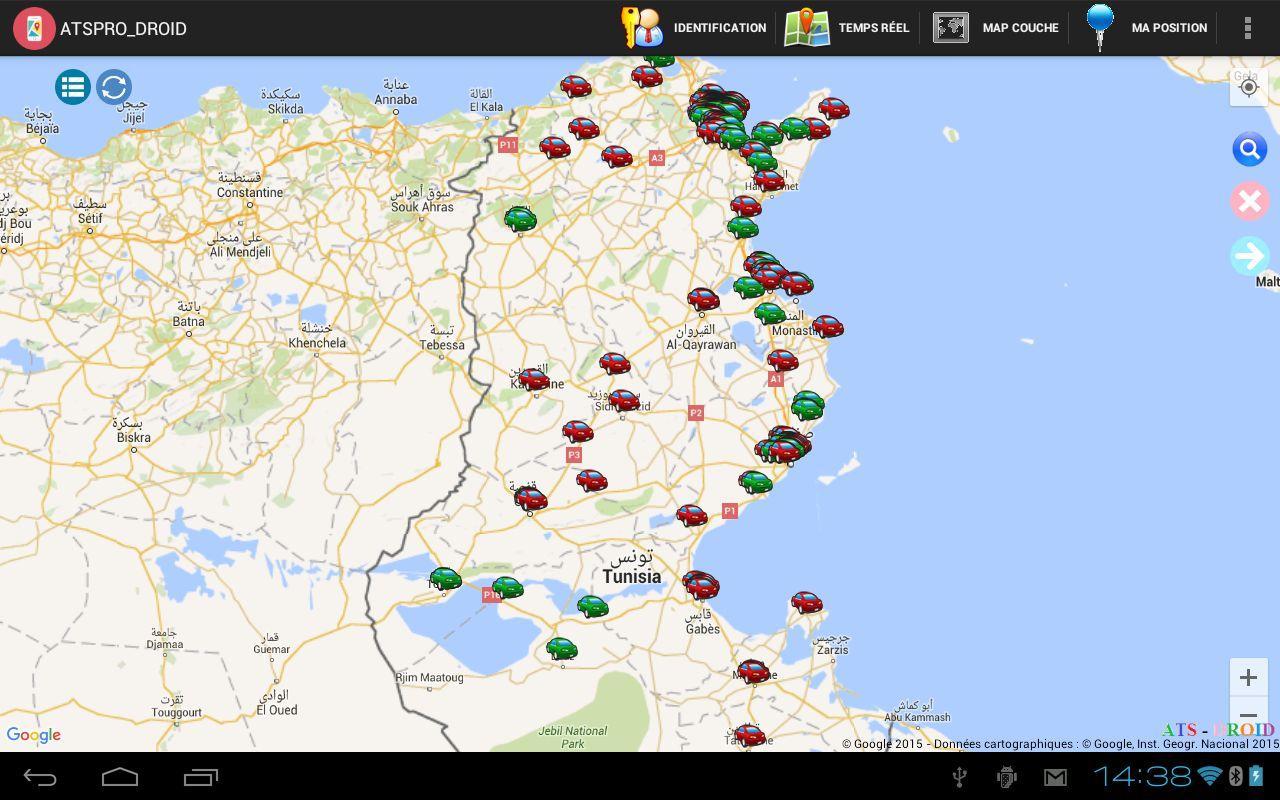
Task: Open Android recent apps button
Action: (200, 777)
